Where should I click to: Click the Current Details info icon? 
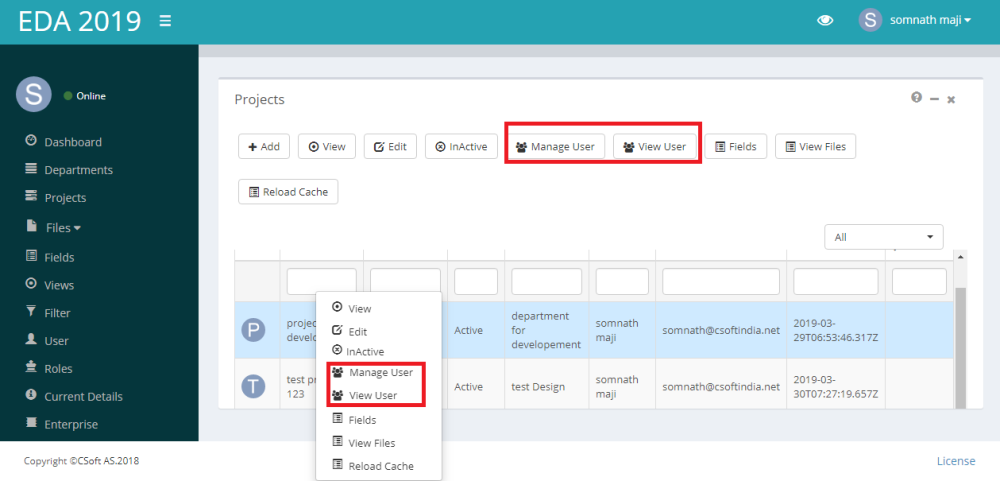click(31, 395)
